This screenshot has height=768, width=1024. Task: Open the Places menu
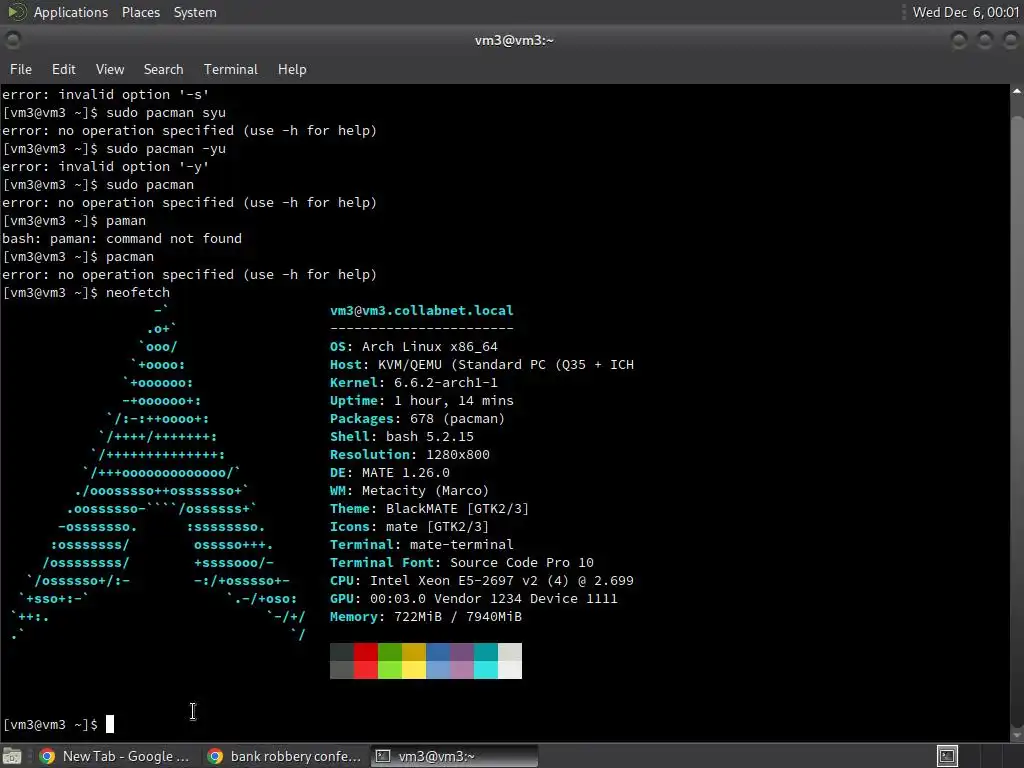(140, 12)
